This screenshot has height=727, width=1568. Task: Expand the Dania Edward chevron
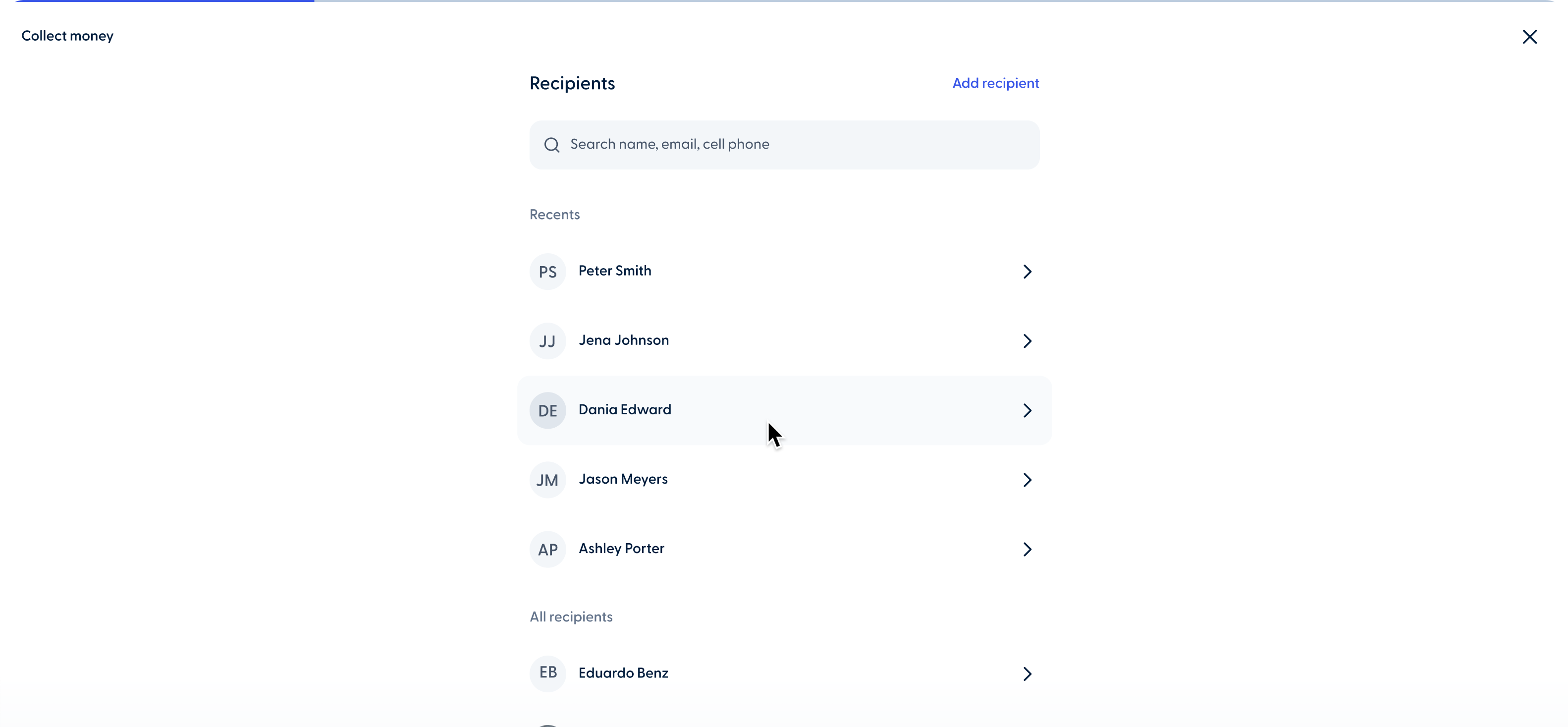pos(1027,410)
